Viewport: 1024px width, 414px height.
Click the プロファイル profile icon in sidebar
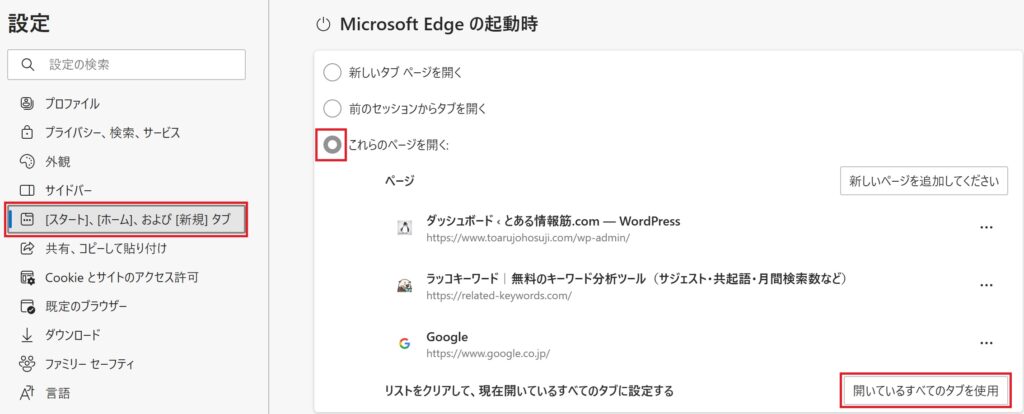(27, 103)
